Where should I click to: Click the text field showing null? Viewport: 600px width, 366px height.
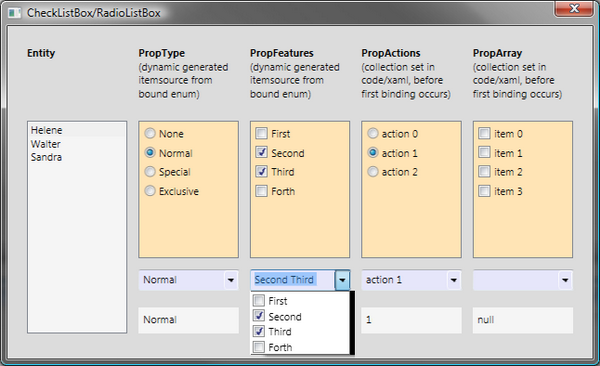pos(523,320)
